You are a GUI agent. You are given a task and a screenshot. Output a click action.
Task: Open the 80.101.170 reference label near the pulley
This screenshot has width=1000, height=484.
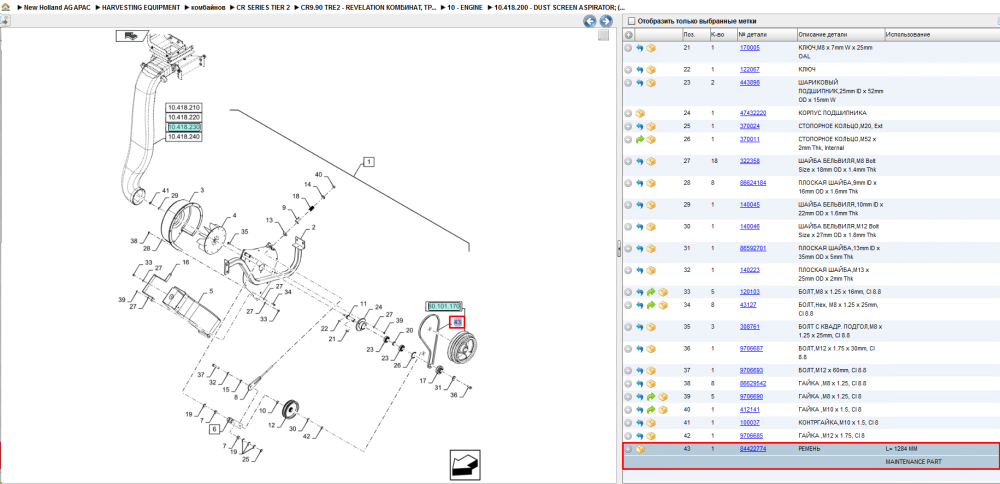click(444, 306)
